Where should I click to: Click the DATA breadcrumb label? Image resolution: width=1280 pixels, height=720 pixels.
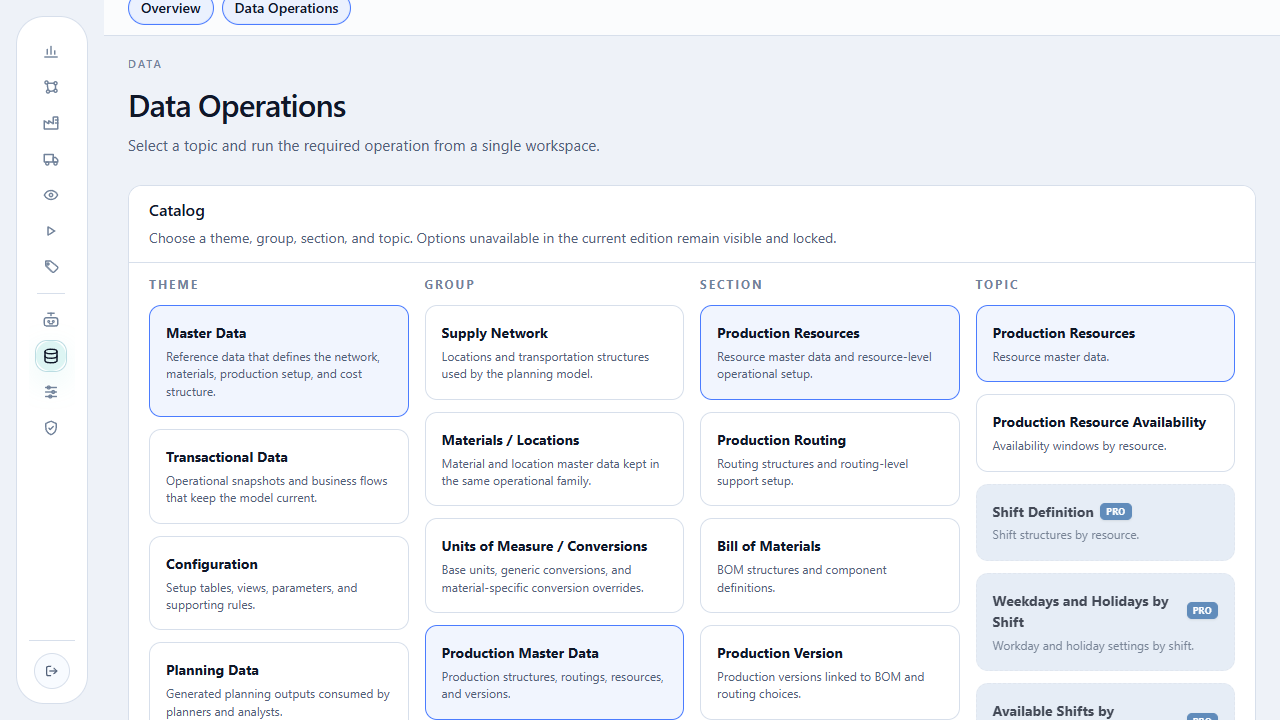pos(145,64)
